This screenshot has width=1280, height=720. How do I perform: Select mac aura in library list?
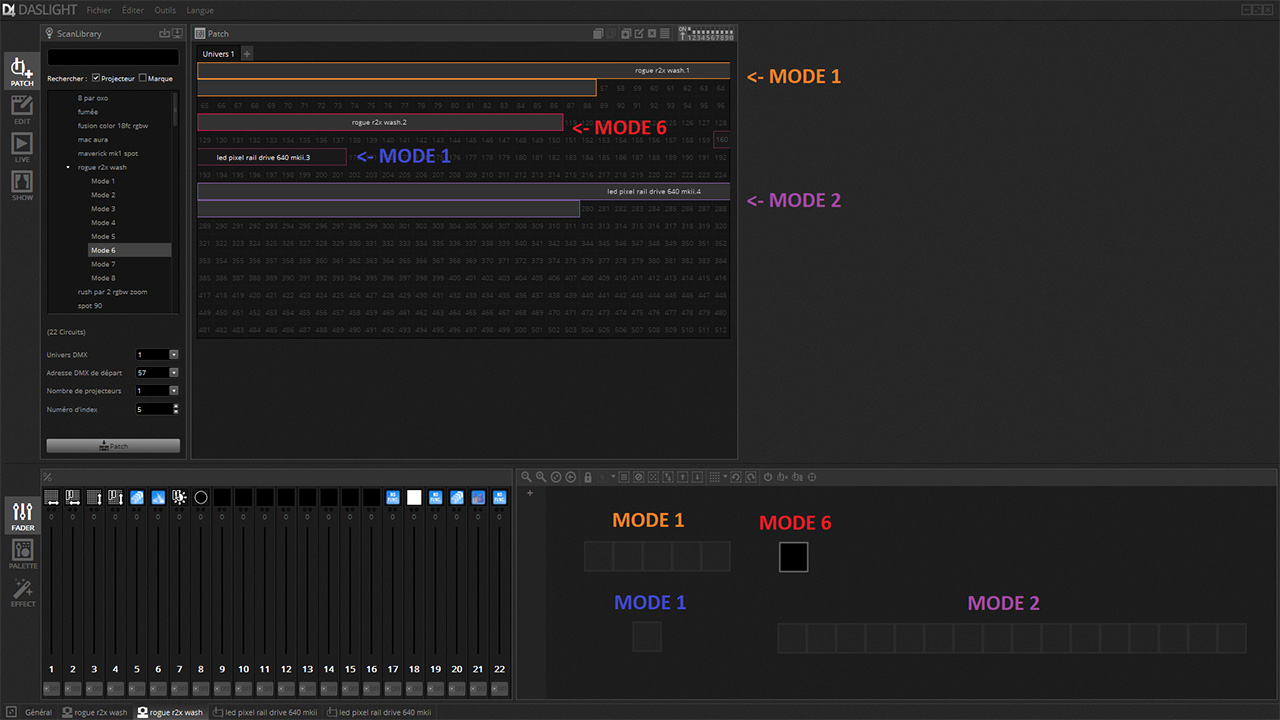pyautogui.click(x=93, y=139)
